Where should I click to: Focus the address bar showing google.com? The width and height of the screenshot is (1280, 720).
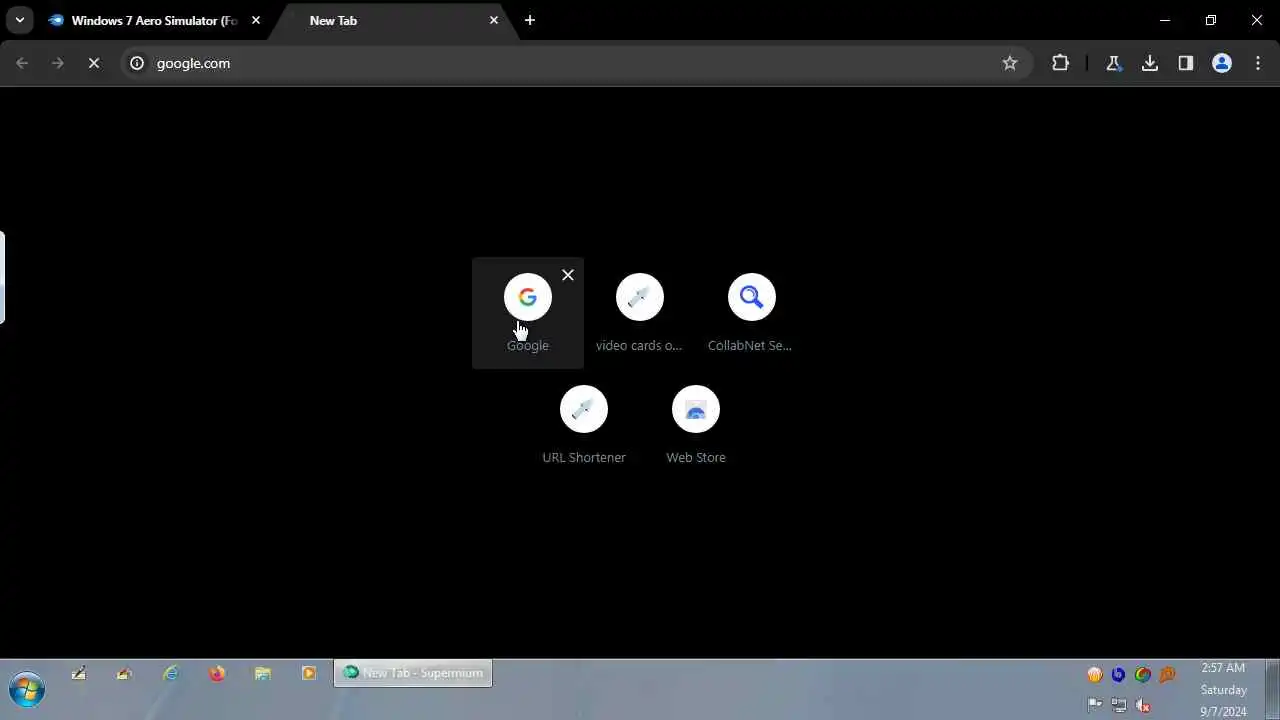pos(575,63)
